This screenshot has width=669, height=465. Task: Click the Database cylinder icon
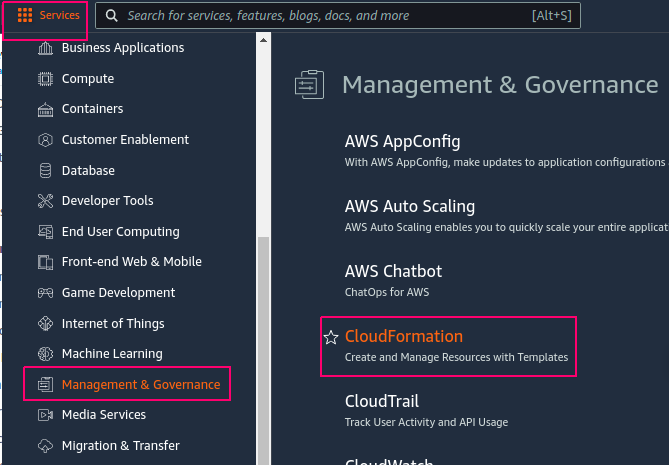(x=45, y=171)
